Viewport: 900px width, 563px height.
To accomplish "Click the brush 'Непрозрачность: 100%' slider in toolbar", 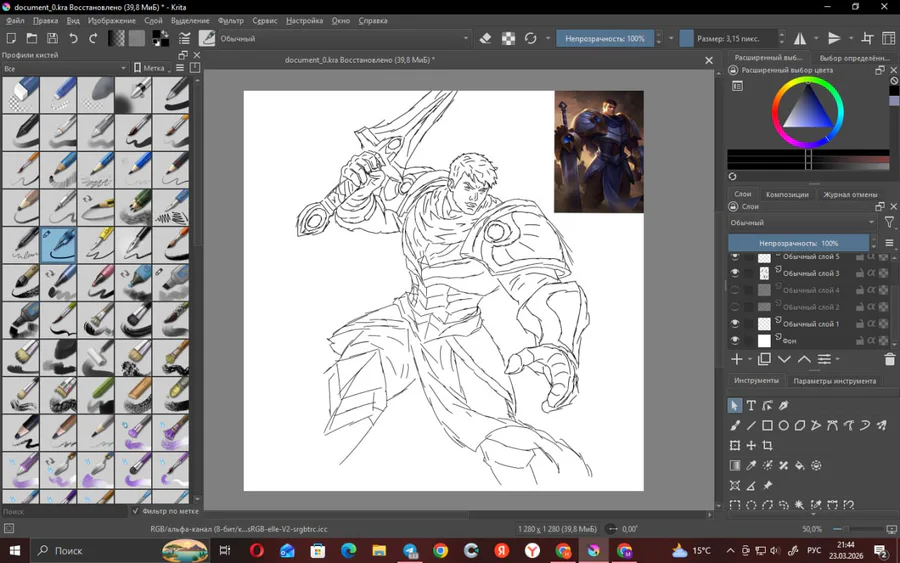I will tap(604, 39).
